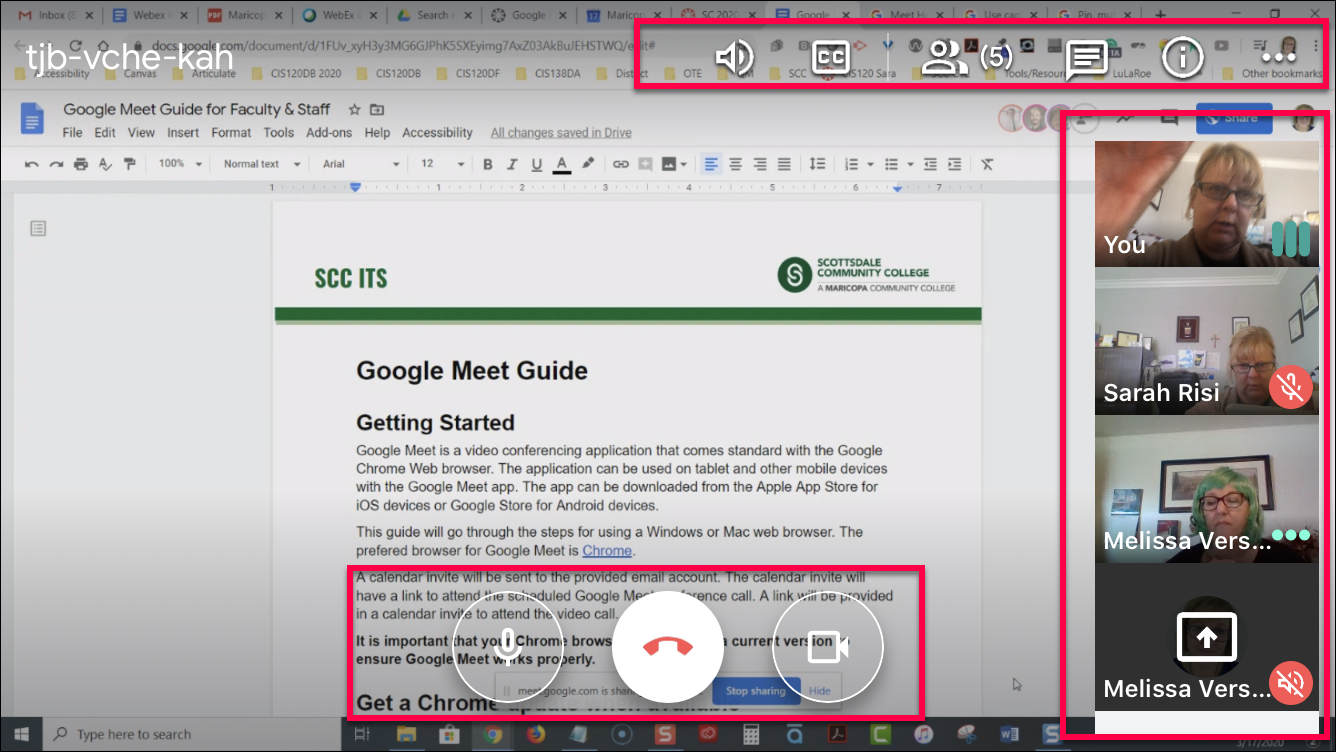Click the Stop sharing button
The image size is (1336, 752).
[755, 691]
